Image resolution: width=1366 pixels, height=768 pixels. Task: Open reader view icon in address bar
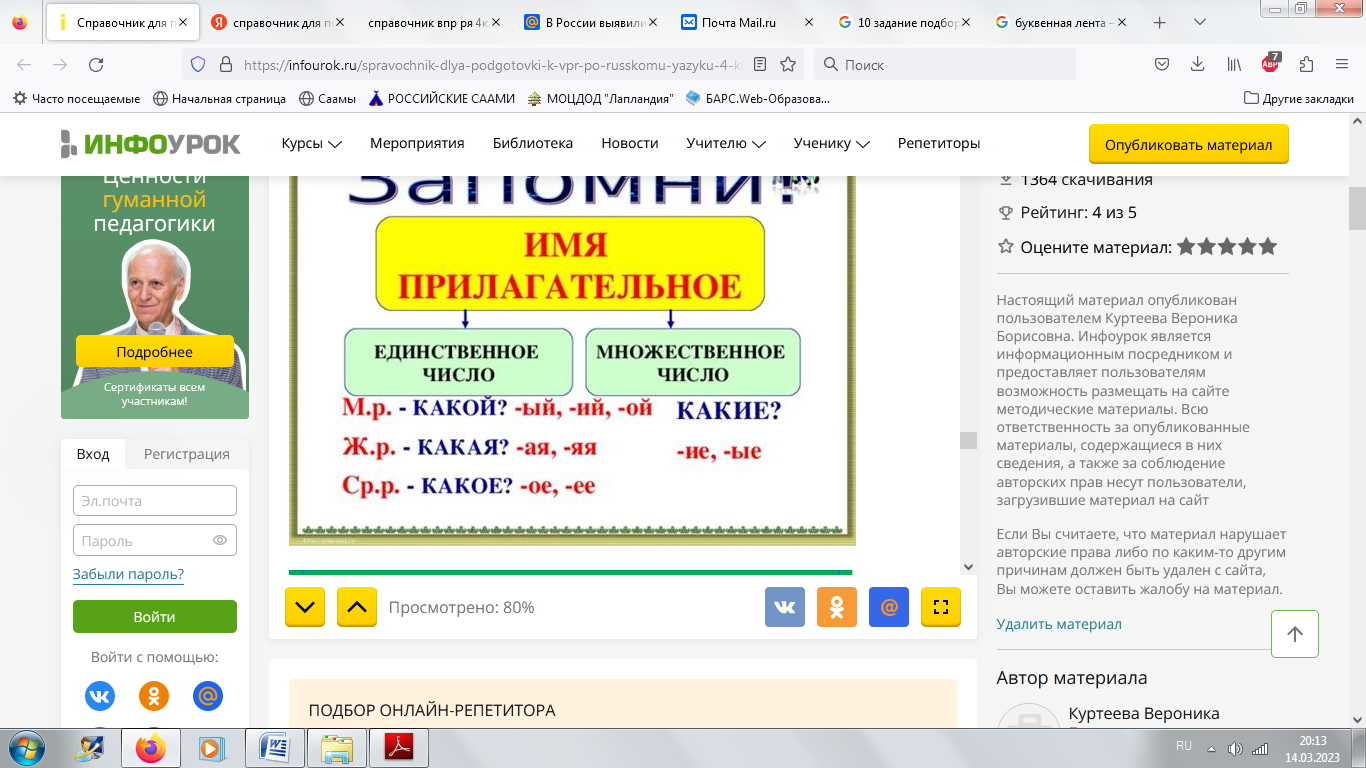pos(760,64)
